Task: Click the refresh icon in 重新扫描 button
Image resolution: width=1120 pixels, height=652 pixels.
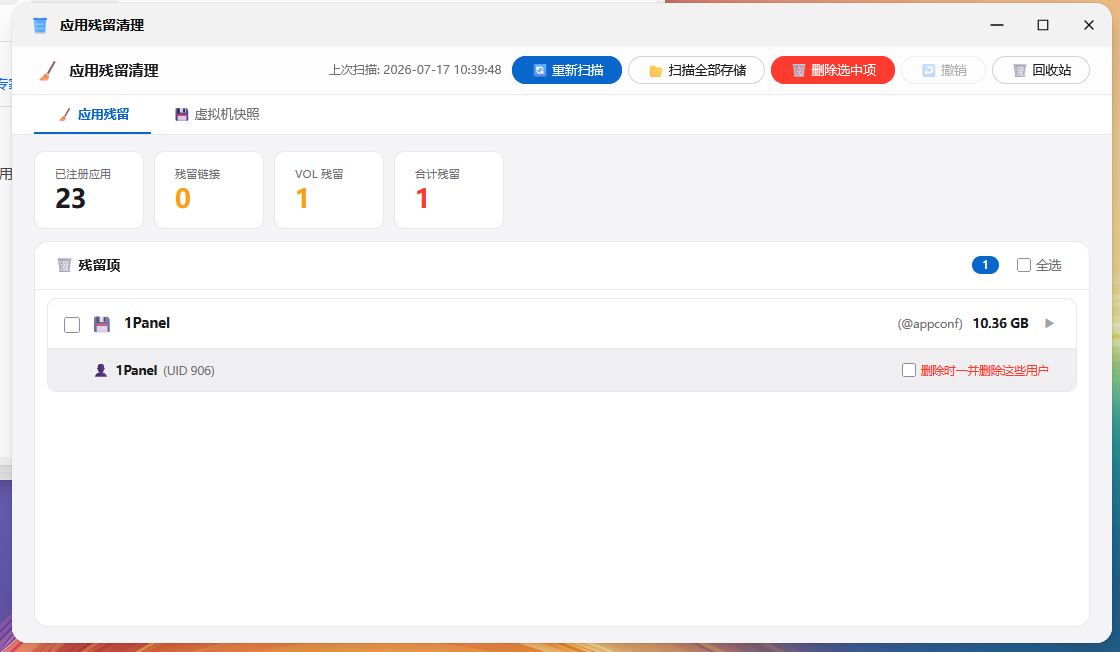Action: [x=540, y=70]
